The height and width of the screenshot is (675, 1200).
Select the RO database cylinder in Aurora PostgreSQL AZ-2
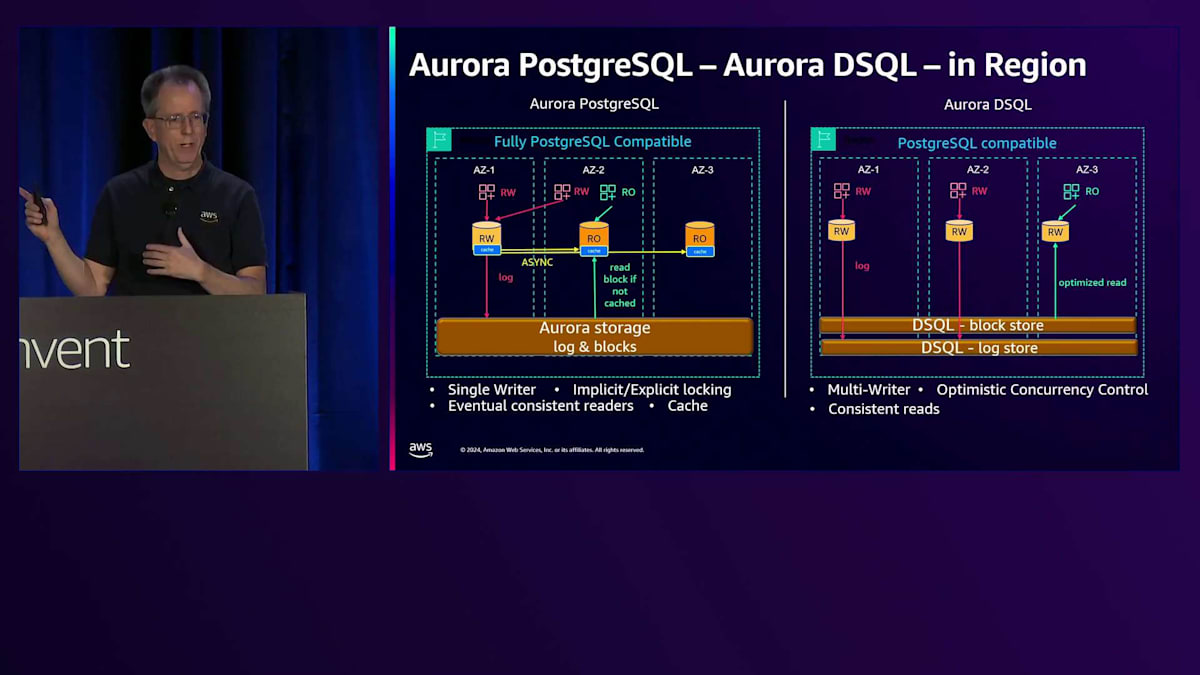(x=594, y=239)
